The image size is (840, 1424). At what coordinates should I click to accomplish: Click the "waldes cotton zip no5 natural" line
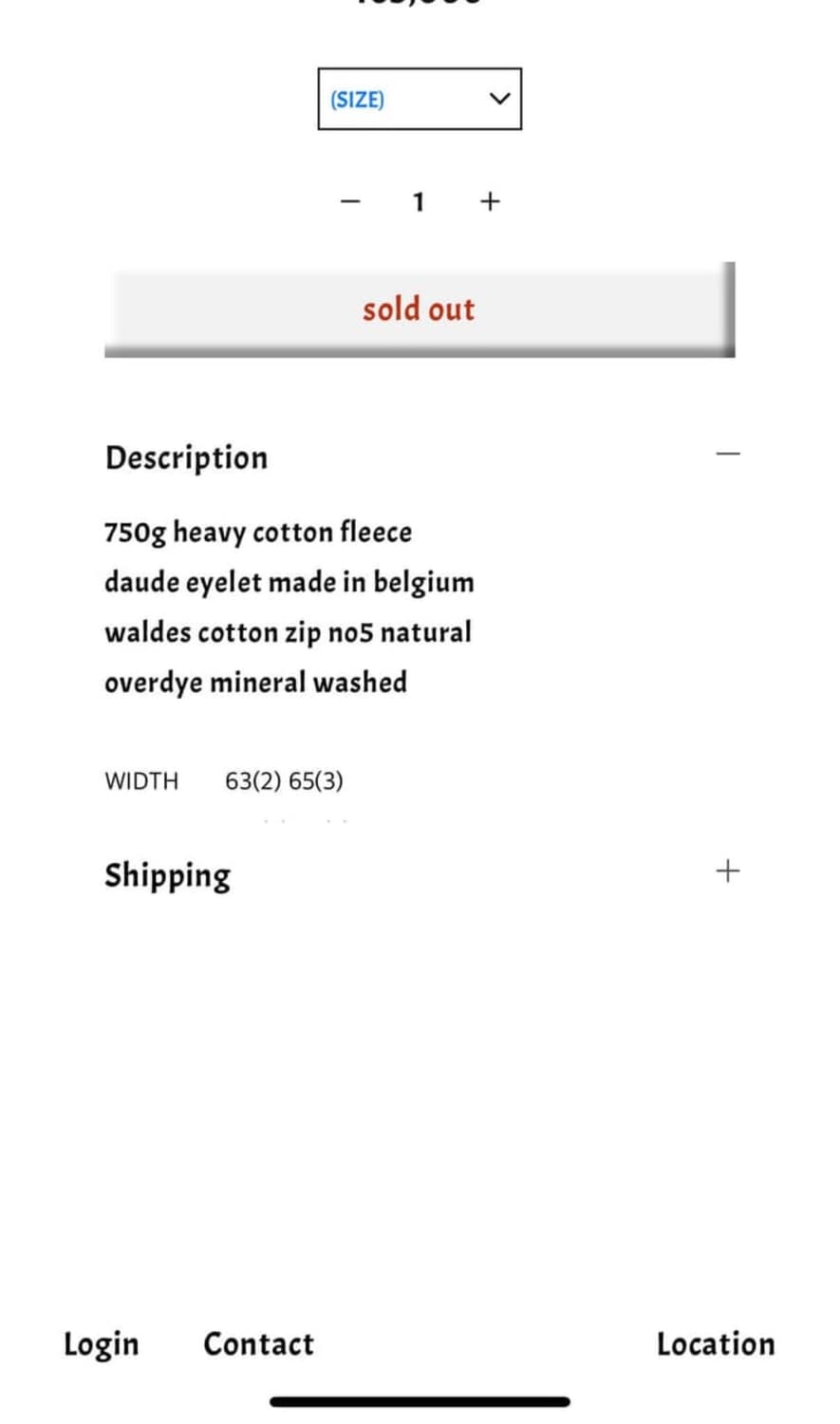pos(288,632)
